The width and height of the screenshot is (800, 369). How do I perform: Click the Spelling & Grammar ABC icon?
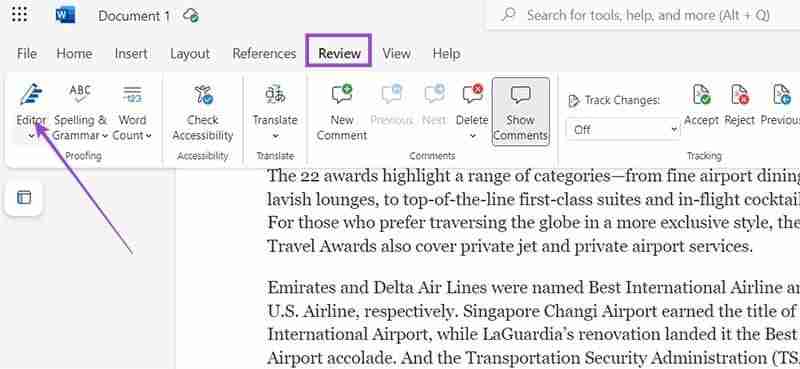(80, 94)
